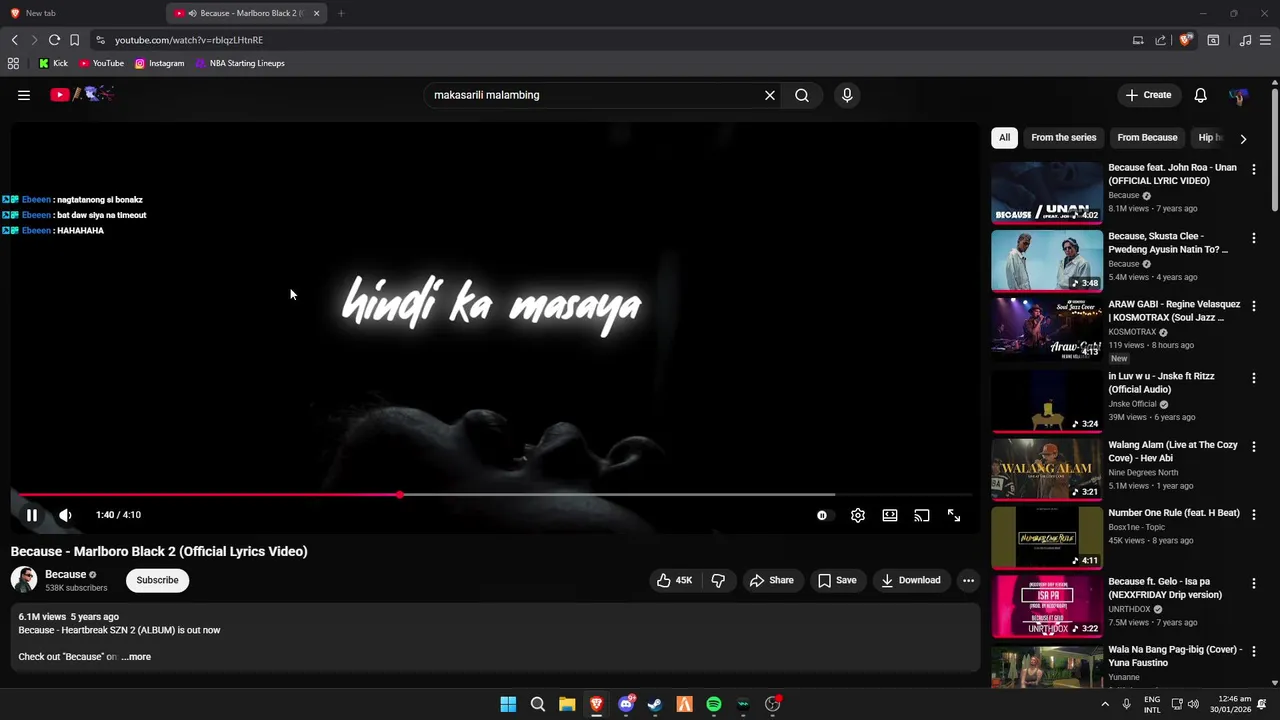The width and height of the screenshot is (1280, 720).
Task: Cast video with Play on TV icon
Action: pos(922,515)
